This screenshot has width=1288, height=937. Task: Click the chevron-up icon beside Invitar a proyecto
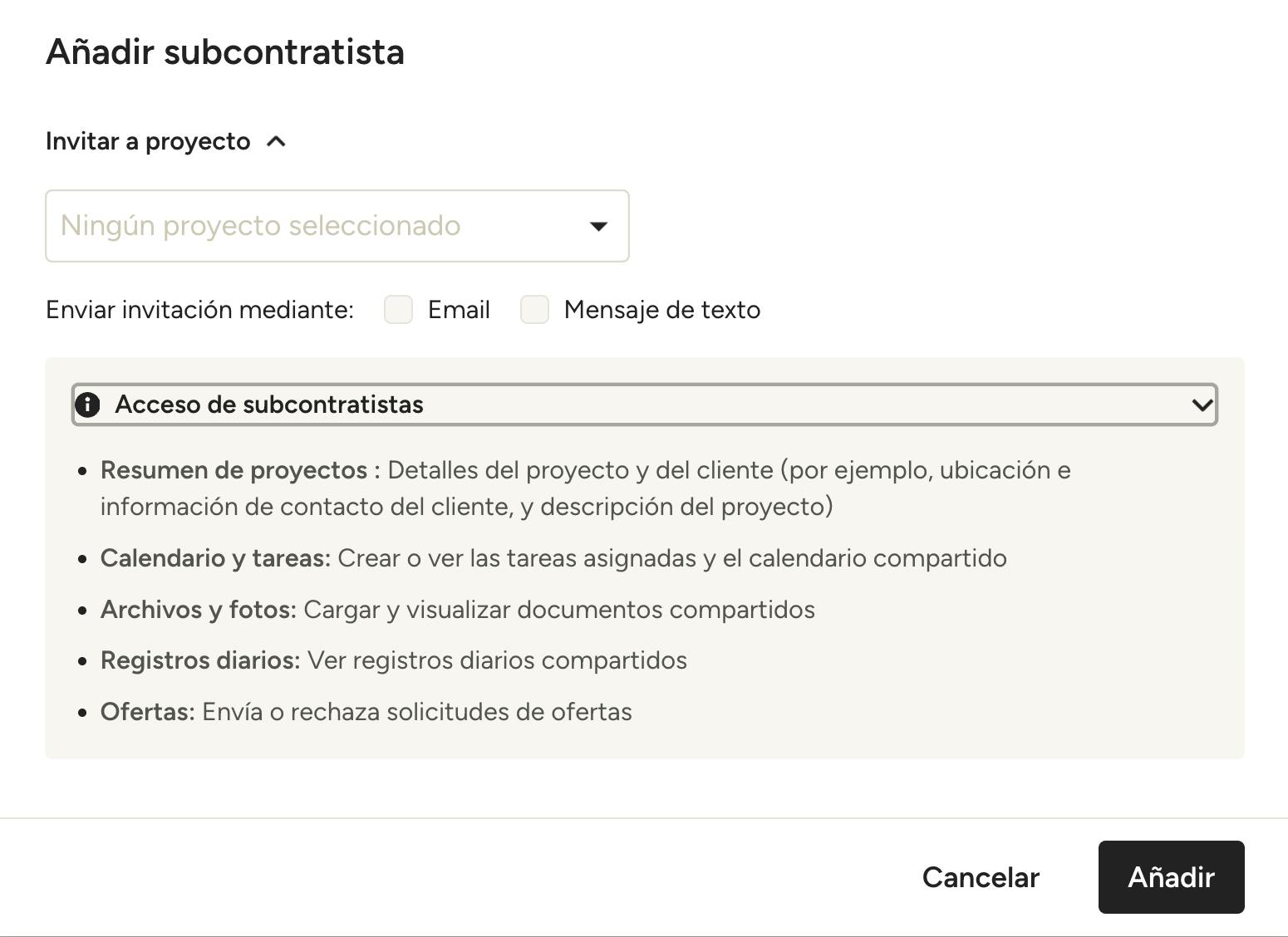click(277, 142)
